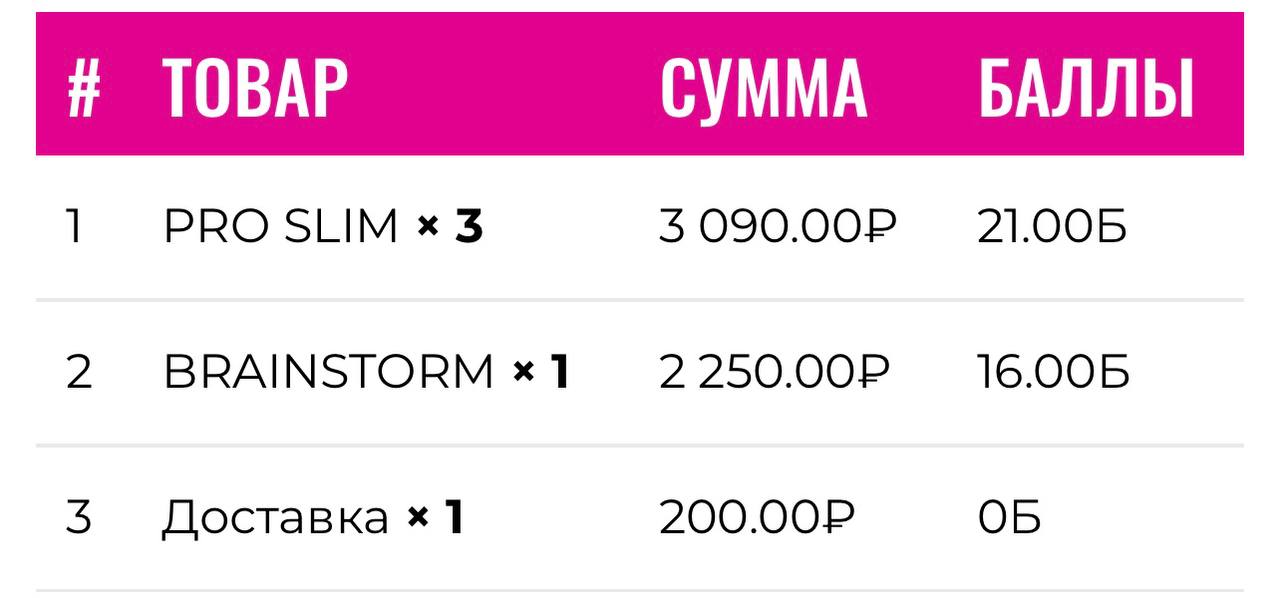The height and width of the screenshot is (598, 1280).
Task: Click the ТОВАР column header
Action: [255, 88]
